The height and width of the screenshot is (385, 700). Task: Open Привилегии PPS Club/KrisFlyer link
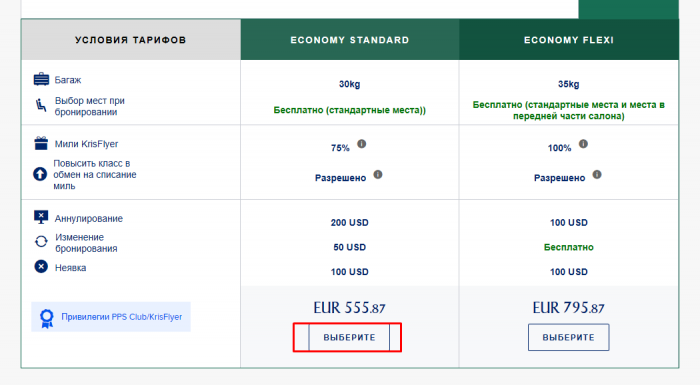[x=121, y=317]
